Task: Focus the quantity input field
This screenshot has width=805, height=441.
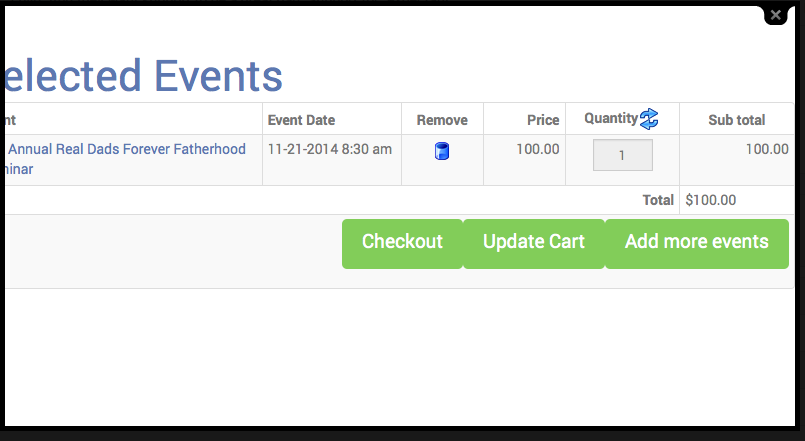Action: click(x=622, y=155)
